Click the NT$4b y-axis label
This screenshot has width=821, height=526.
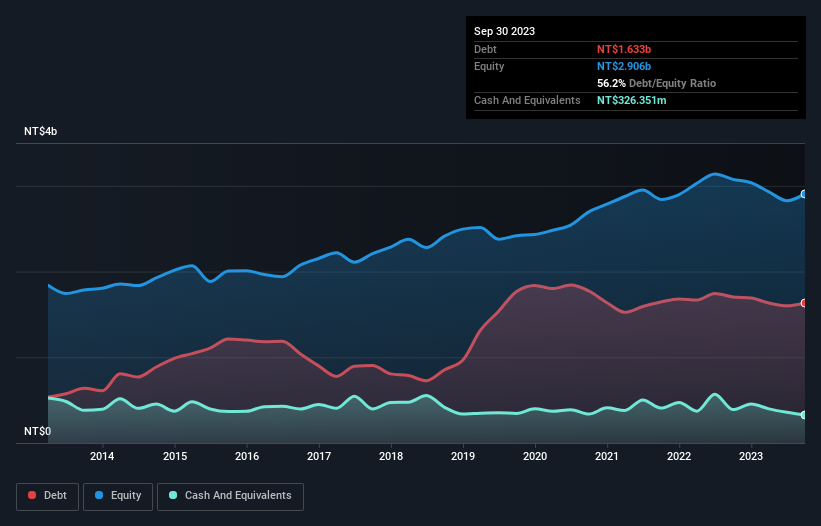pos(40,131)
